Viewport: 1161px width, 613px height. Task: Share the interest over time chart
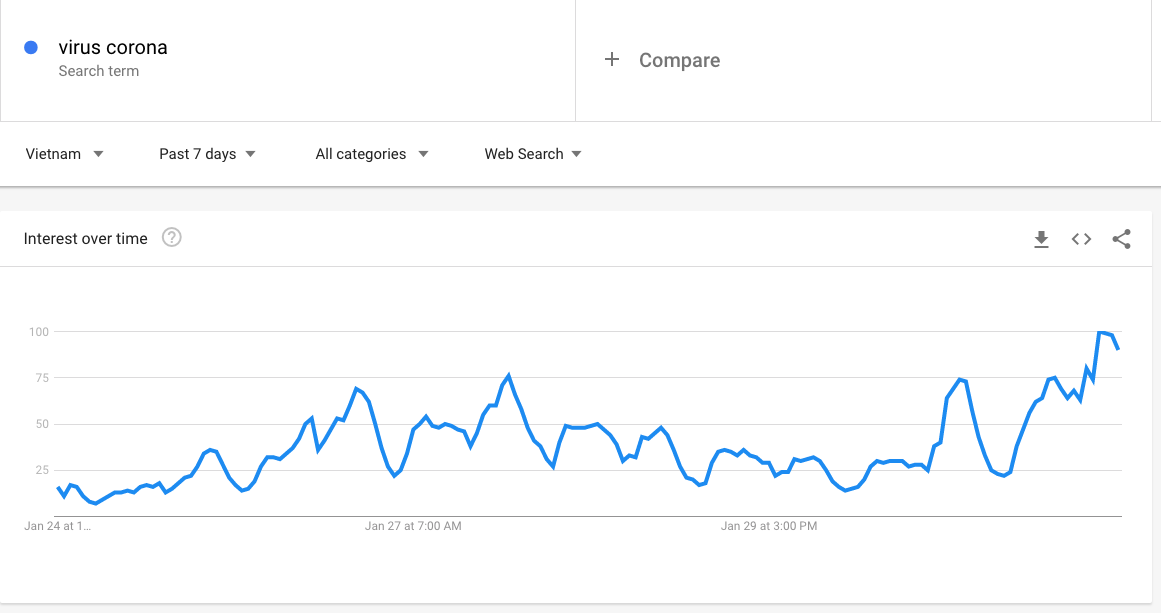coord(1121,239)
